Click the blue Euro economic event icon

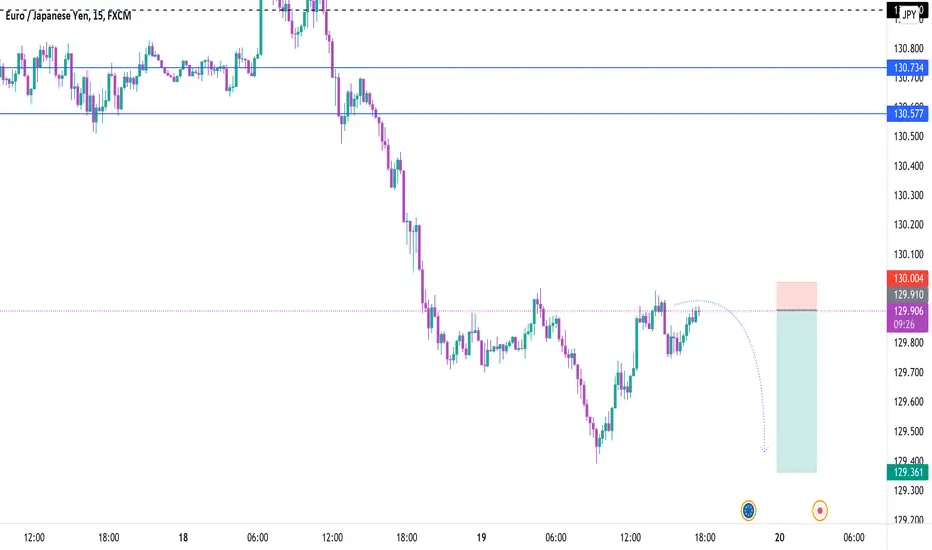point(748,510)
